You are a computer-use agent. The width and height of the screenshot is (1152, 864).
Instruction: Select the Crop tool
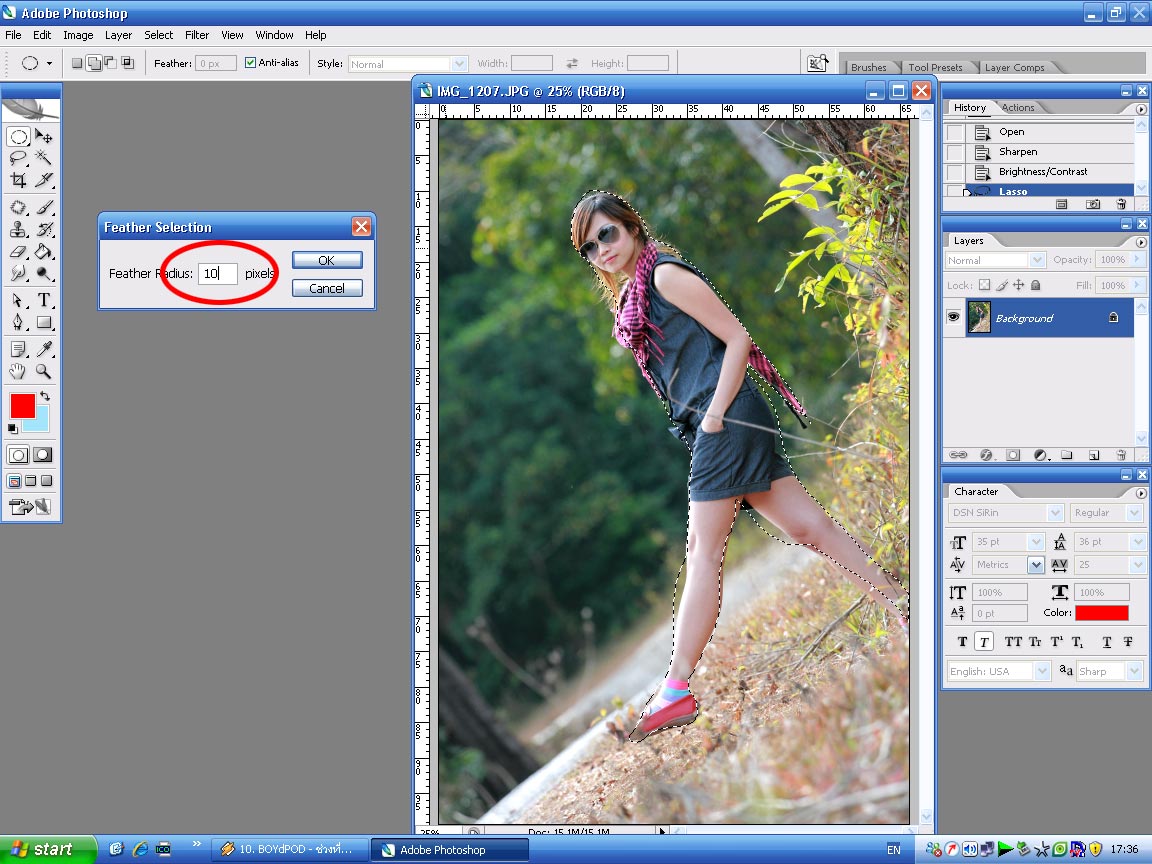click(x=18, y=179)
